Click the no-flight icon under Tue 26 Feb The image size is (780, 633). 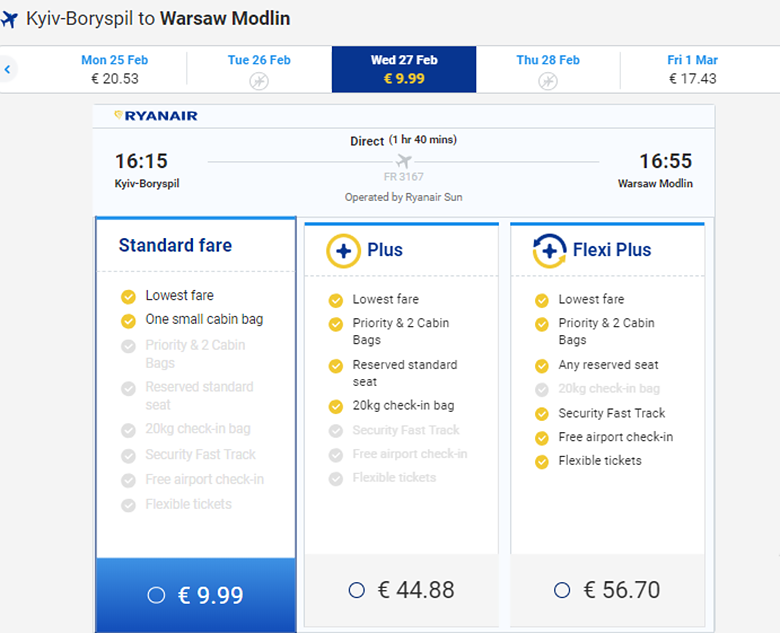click(259, 81)
